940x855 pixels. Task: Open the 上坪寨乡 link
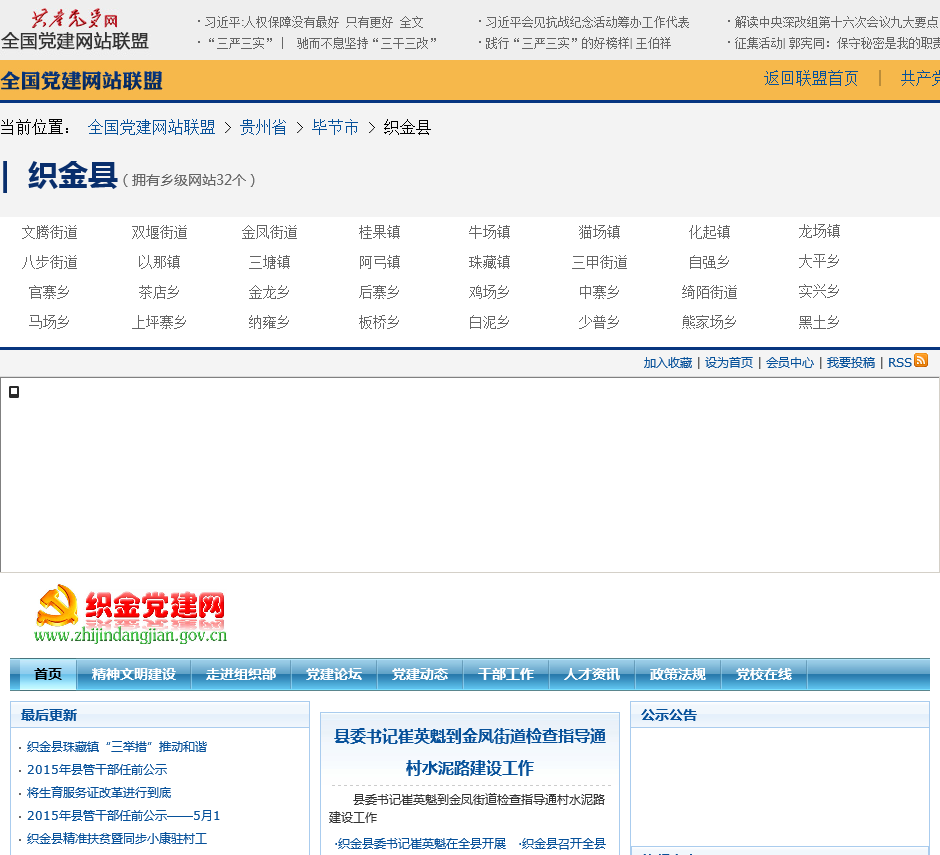(x=159, y=322)
